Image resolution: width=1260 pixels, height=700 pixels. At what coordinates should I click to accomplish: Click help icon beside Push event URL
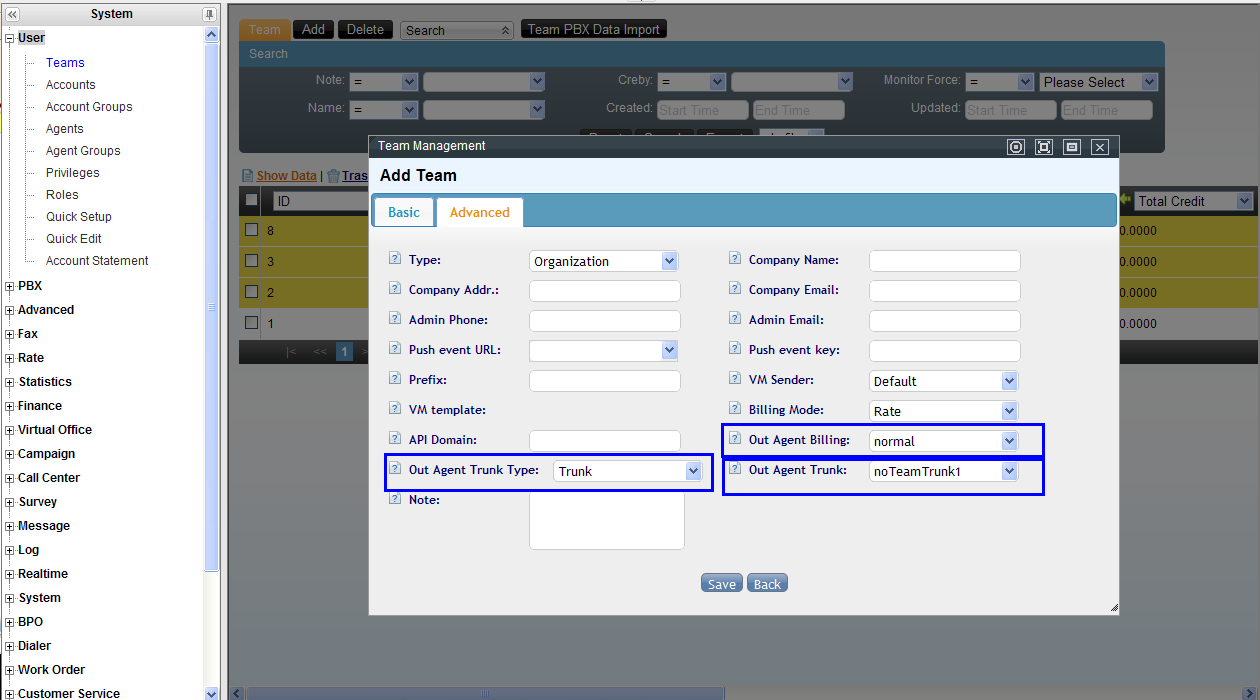point(394,349)
